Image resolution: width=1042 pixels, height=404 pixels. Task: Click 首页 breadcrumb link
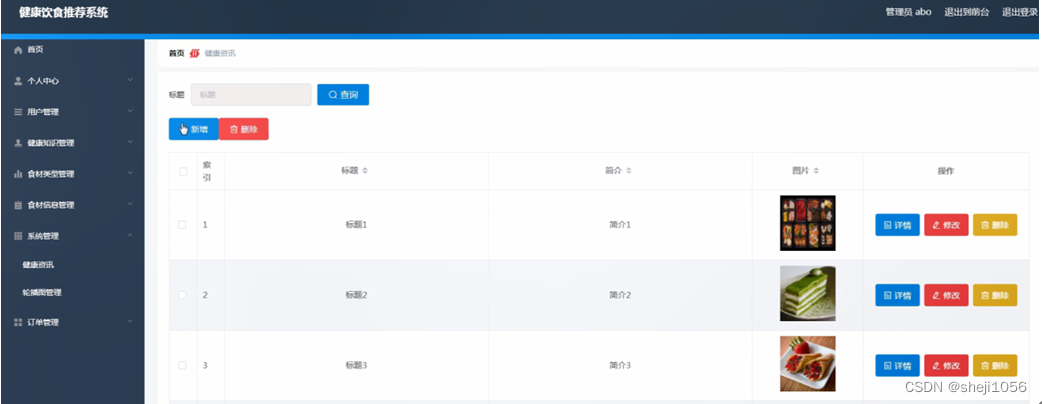tap(177, 53)
